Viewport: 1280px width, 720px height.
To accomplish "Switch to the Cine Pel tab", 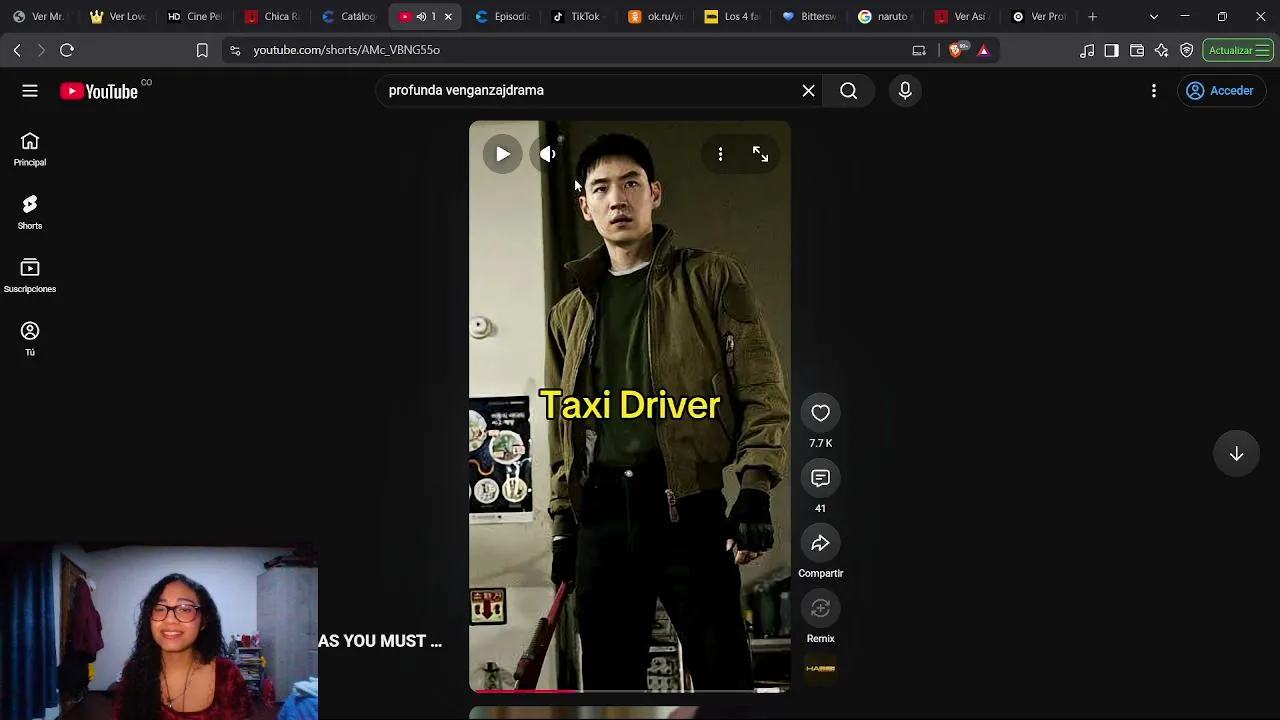I will pos(194,17).
